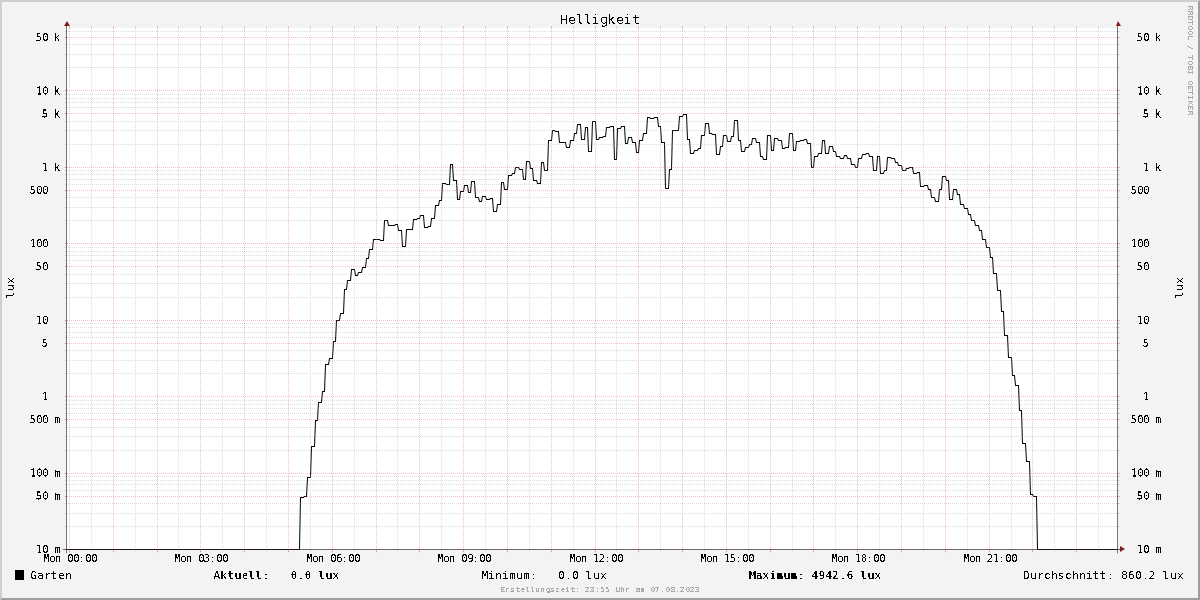The width and height of the screenshot is (1200, 600).
Task: Click '5 k' on the left y-axis
Action: pyautogui.click(x=50, y=114)
